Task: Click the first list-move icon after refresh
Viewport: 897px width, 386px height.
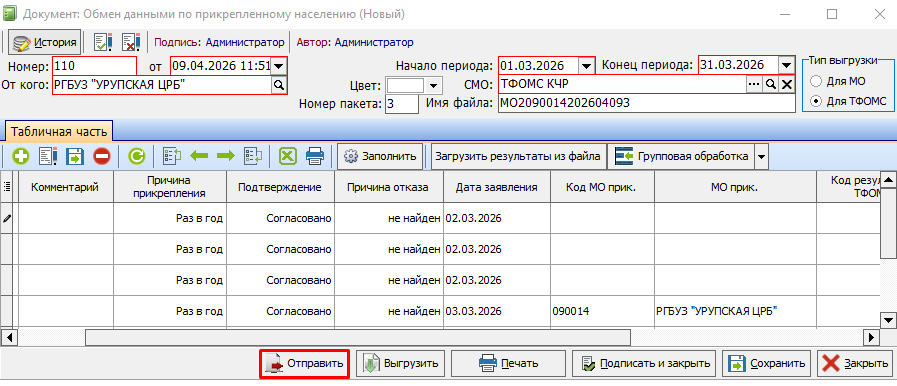Action: [172, 156]
